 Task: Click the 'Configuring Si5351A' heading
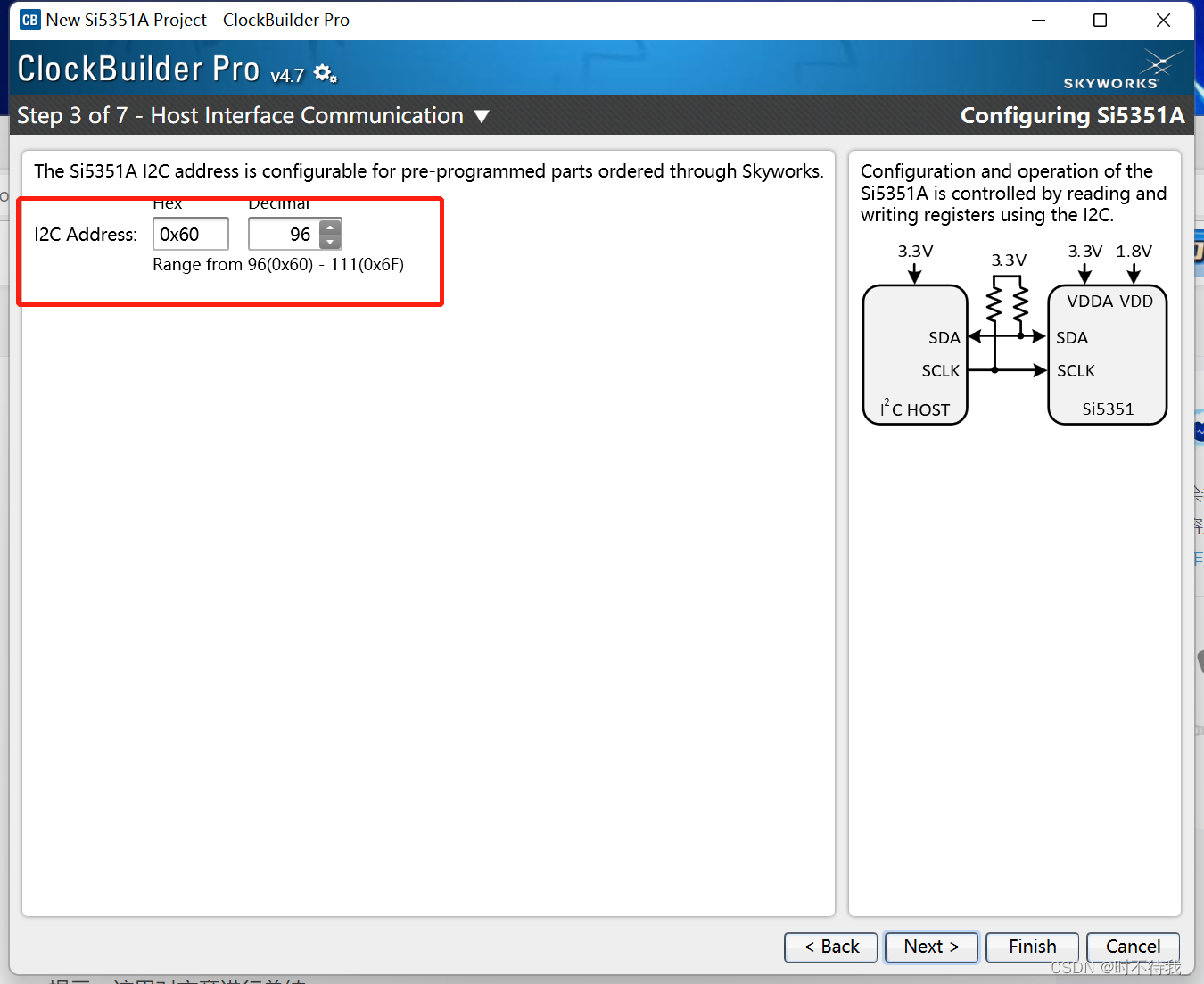point(1072,116)
